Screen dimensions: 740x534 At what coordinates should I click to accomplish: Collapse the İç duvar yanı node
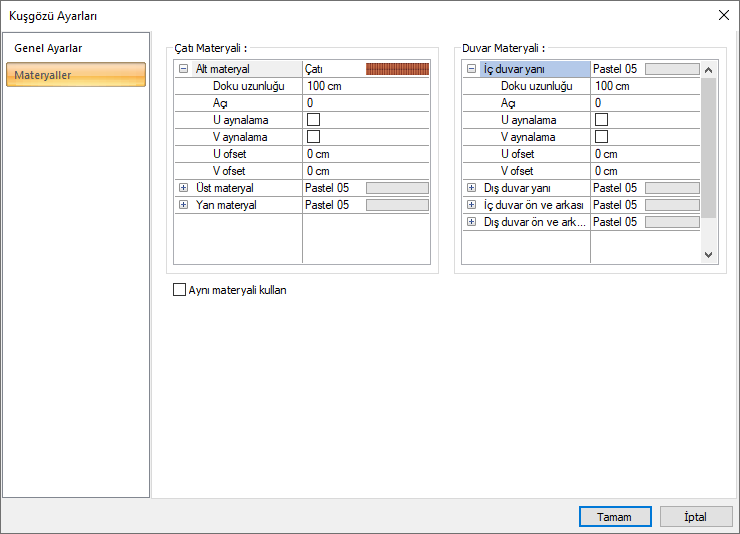pyautogui.click(x=471, y=69)
